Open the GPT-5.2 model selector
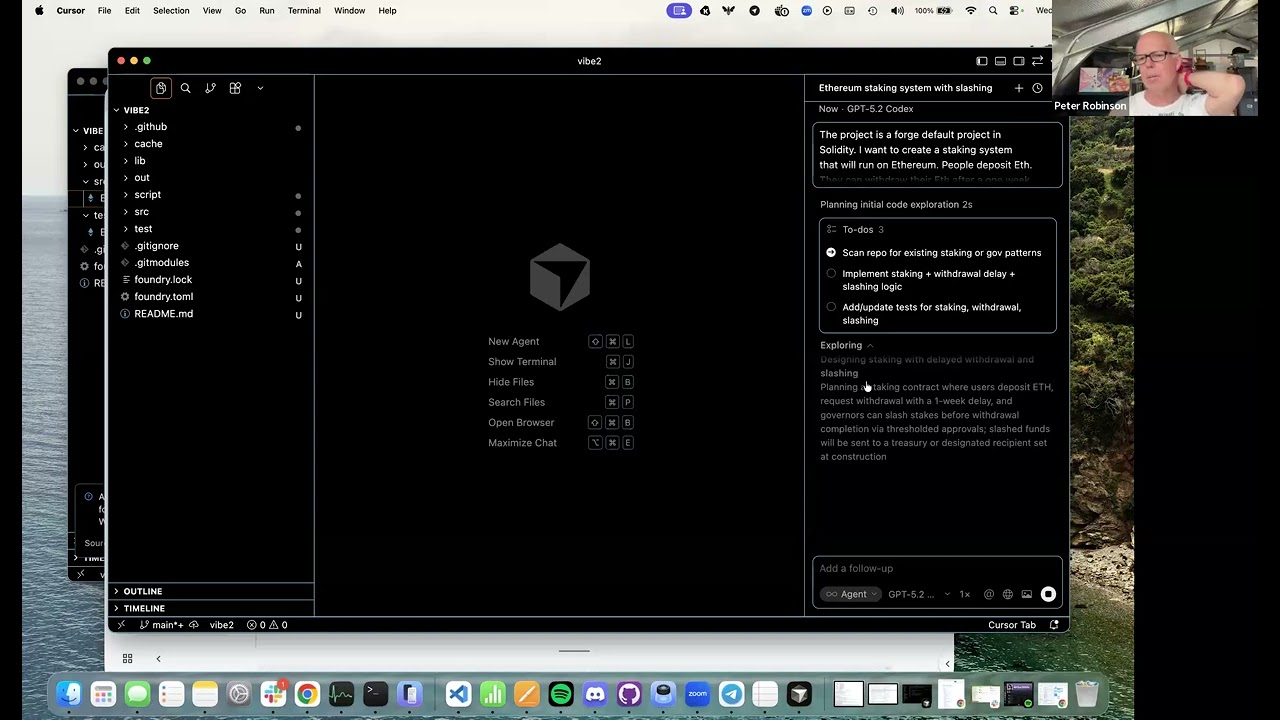 point(918,594)
